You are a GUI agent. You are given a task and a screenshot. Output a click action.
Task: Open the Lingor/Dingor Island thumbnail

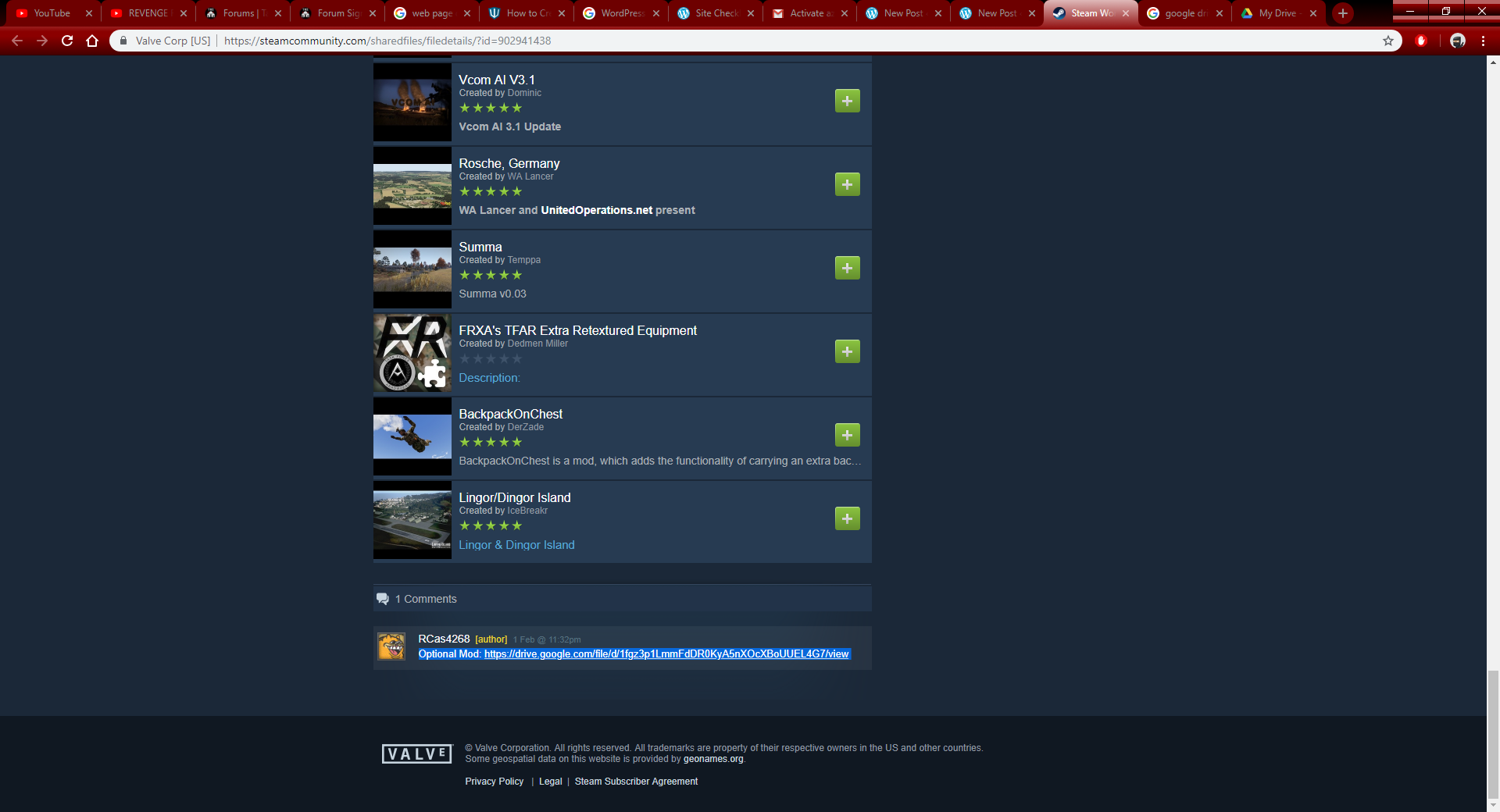(412, 520)
